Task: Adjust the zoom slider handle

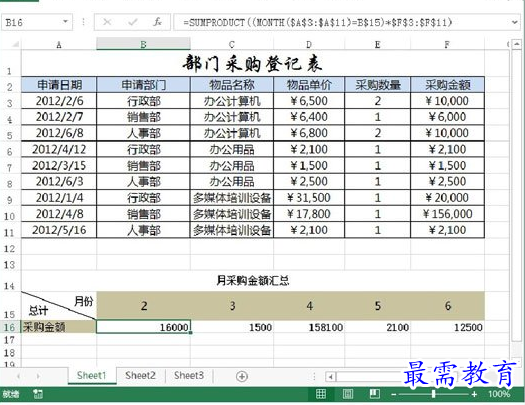Action: click(434, 394)
